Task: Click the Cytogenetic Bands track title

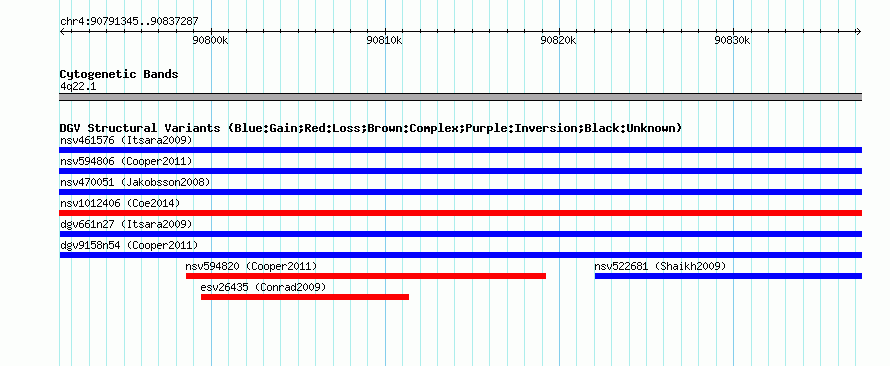Action: [x=119, y=74]
